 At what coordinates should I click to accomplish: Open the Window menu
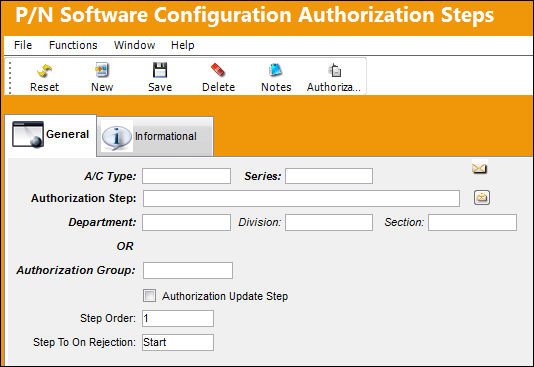[135, 45]
